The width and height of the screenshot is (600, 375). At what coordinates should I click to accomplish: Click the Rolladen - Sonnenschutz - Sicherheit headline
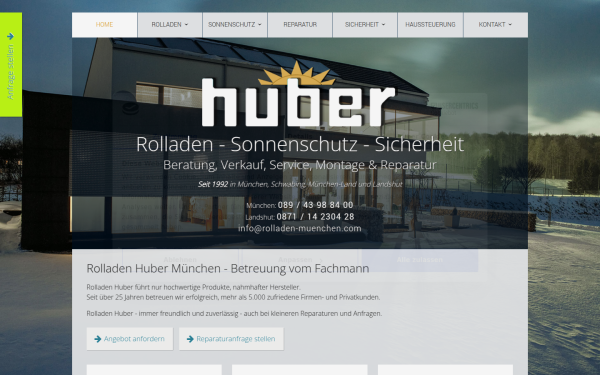pyautogui.click(x=300, y=144)
